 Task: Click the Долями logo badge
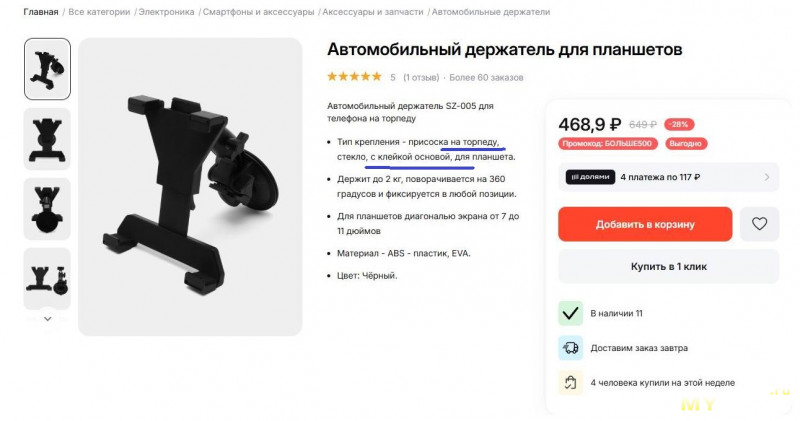[590, 177]
